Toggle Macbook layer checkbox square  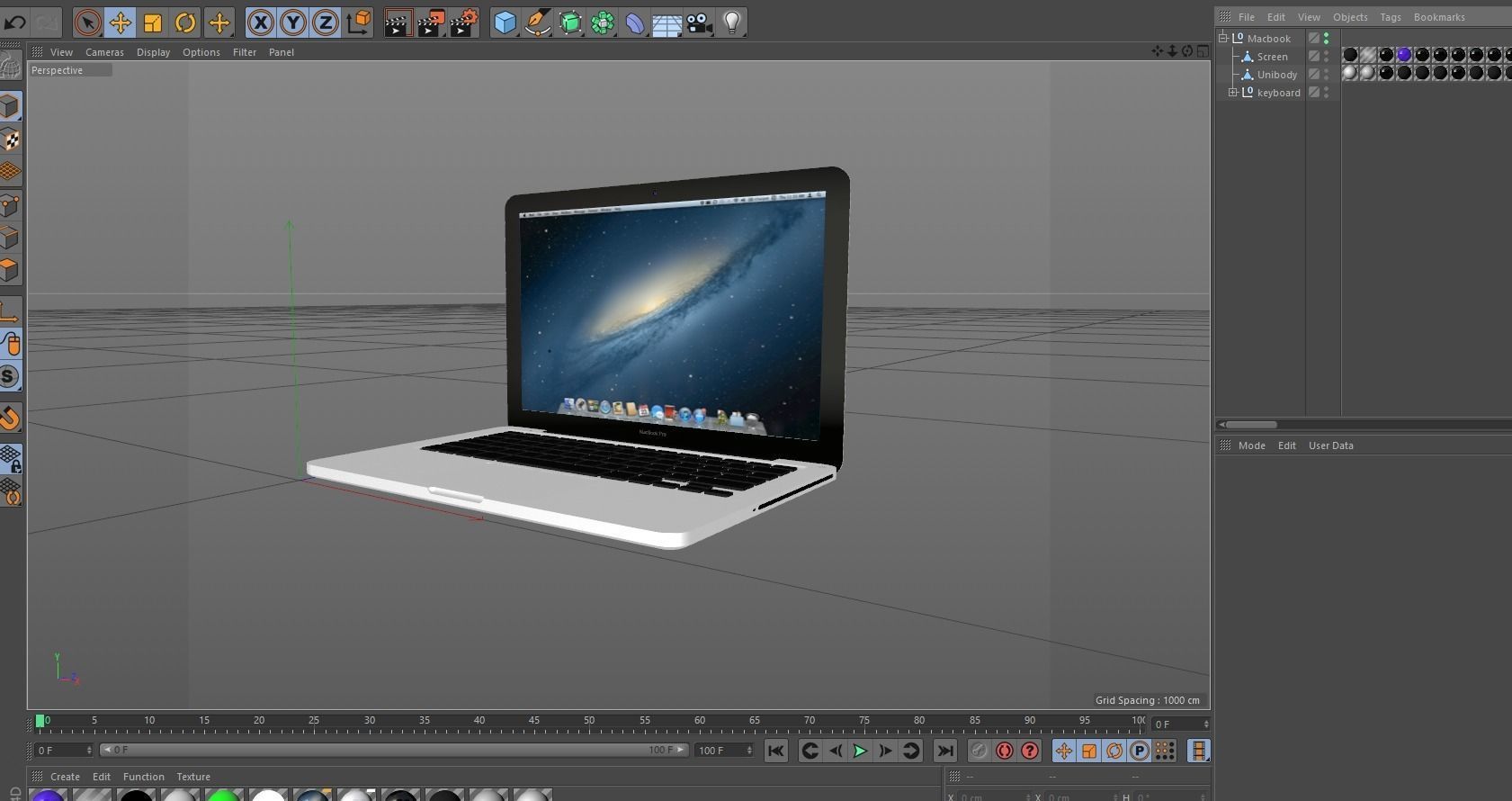tap(1314, 38)
